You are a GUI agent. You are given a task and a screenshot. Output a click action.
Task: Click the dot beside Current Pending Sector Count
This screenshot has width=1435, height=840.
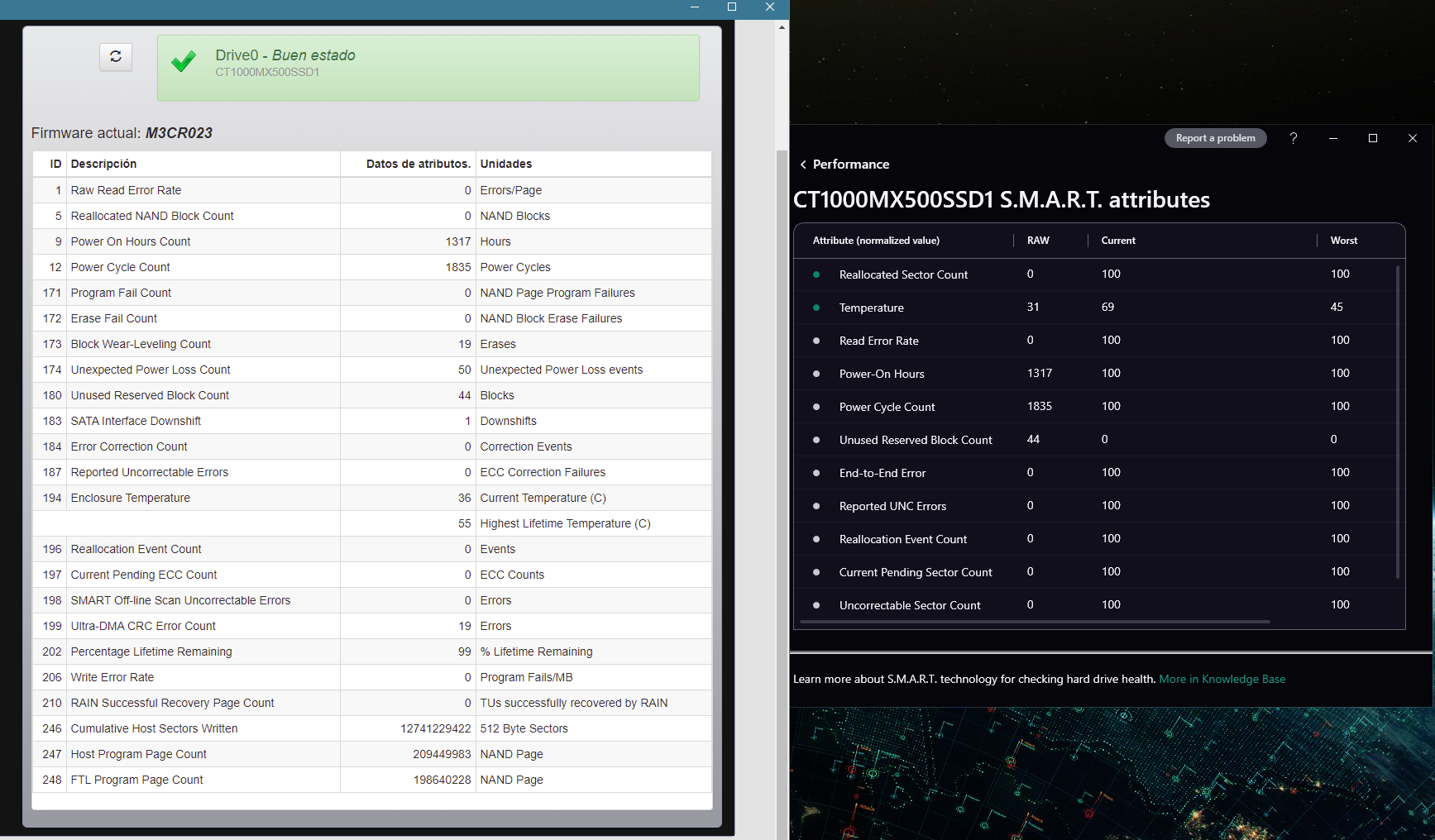(x=816, y=572)
